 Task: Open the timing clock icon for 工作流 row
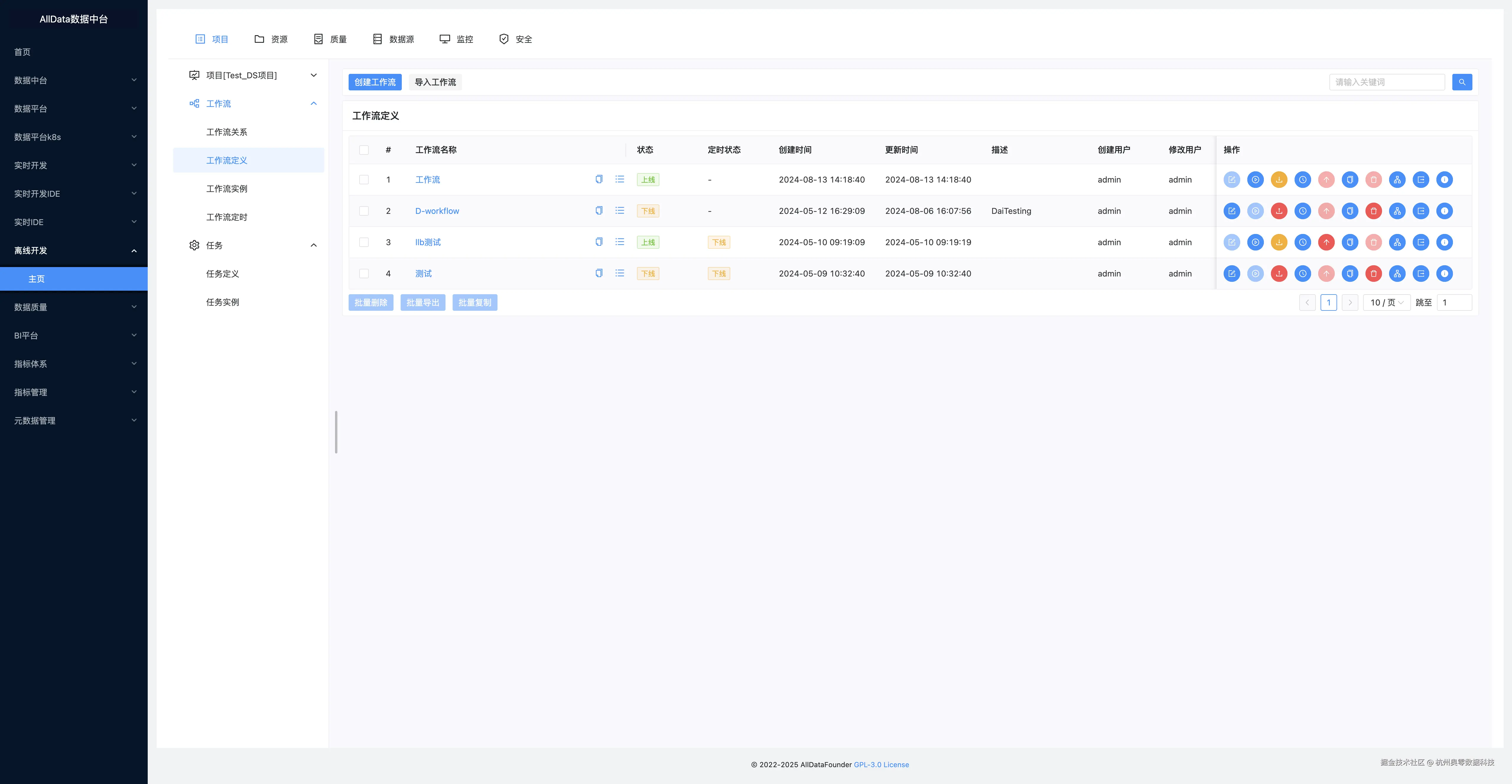click(x=1303, y=180)
